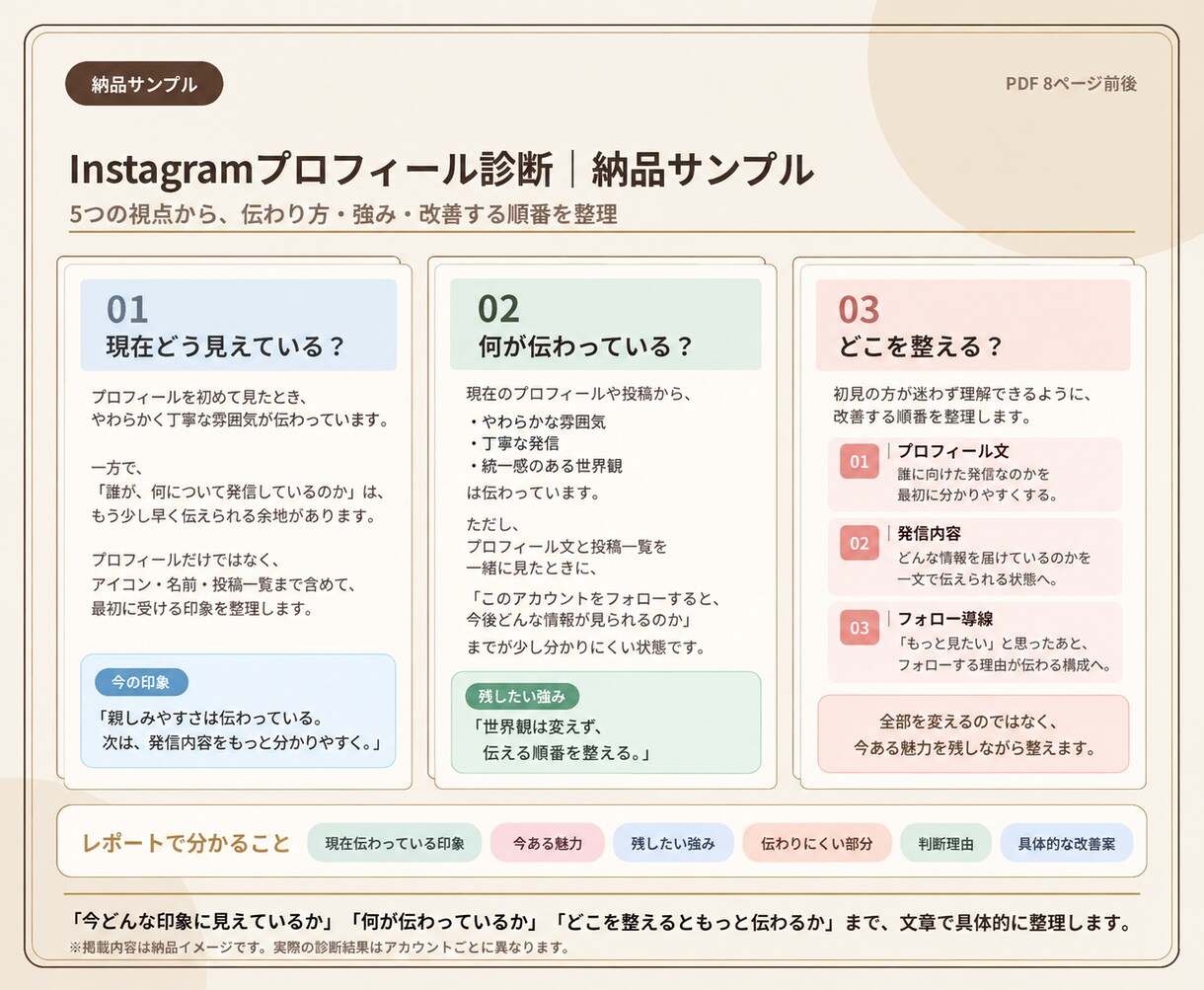1204x990 pixels.
Task: Select the 02 何が伝わっている？ card header
Action: 605,325
